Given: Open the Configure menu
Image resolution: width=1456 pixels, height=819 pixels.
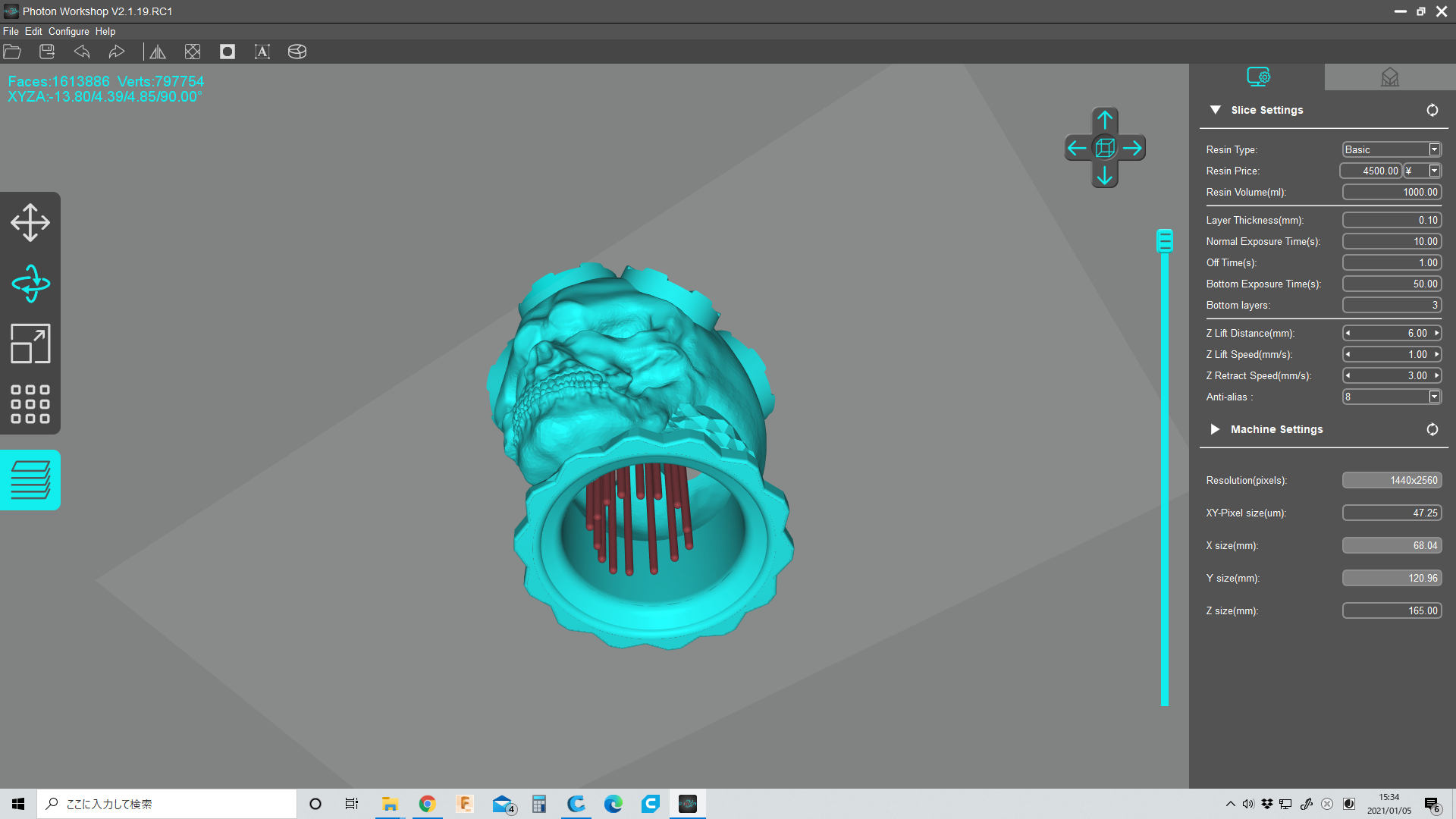Looking at the screenshot, I should pyautogui.click(x=69, y=31).
